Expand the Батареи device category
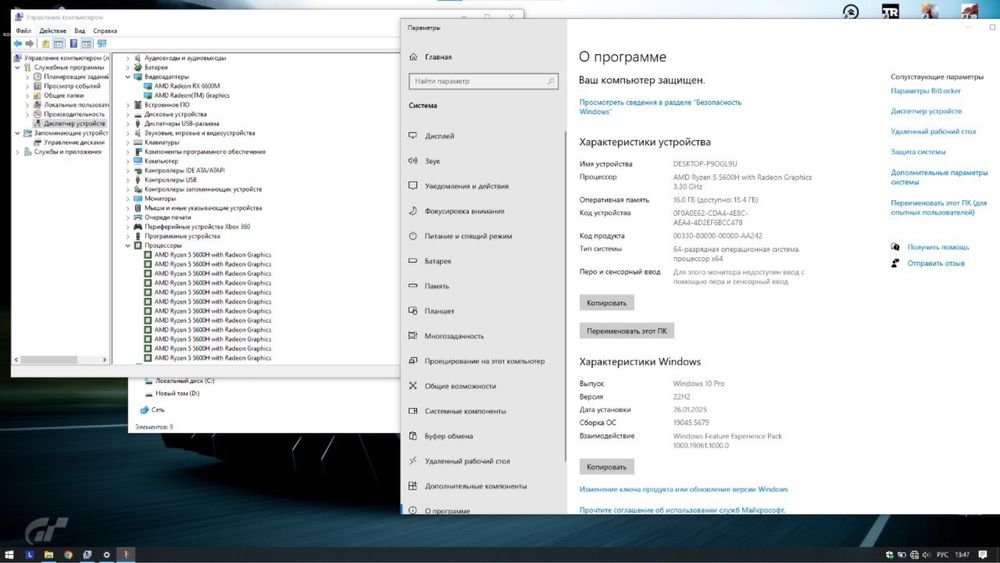Image resolution: width=1000 pixels, height=563 pixels. pos(128,68)
